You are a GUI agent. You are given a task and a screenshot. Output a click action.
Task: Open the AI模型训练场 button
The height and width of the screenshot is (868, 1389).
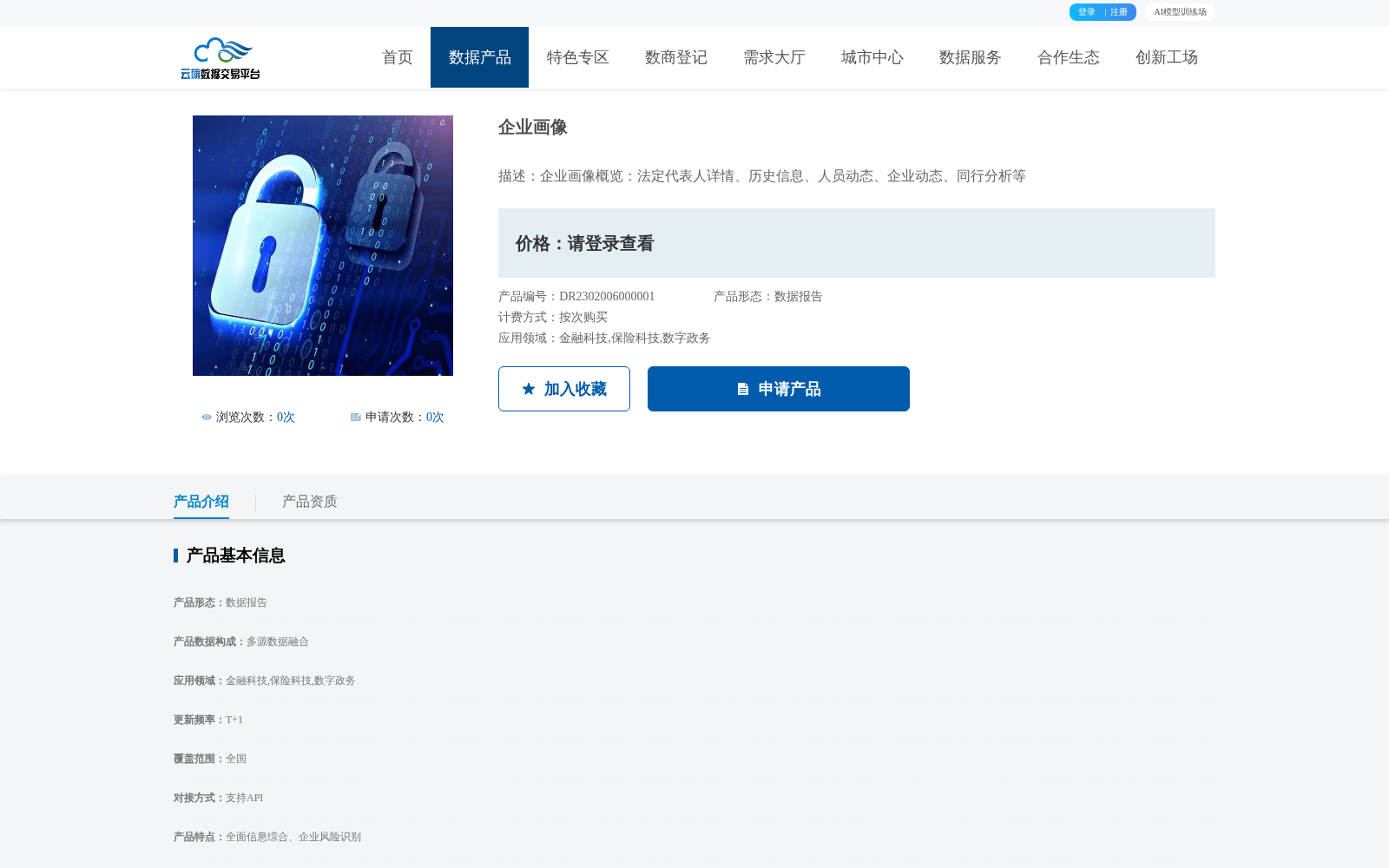pyautogui.click(x=1180, y=12)
